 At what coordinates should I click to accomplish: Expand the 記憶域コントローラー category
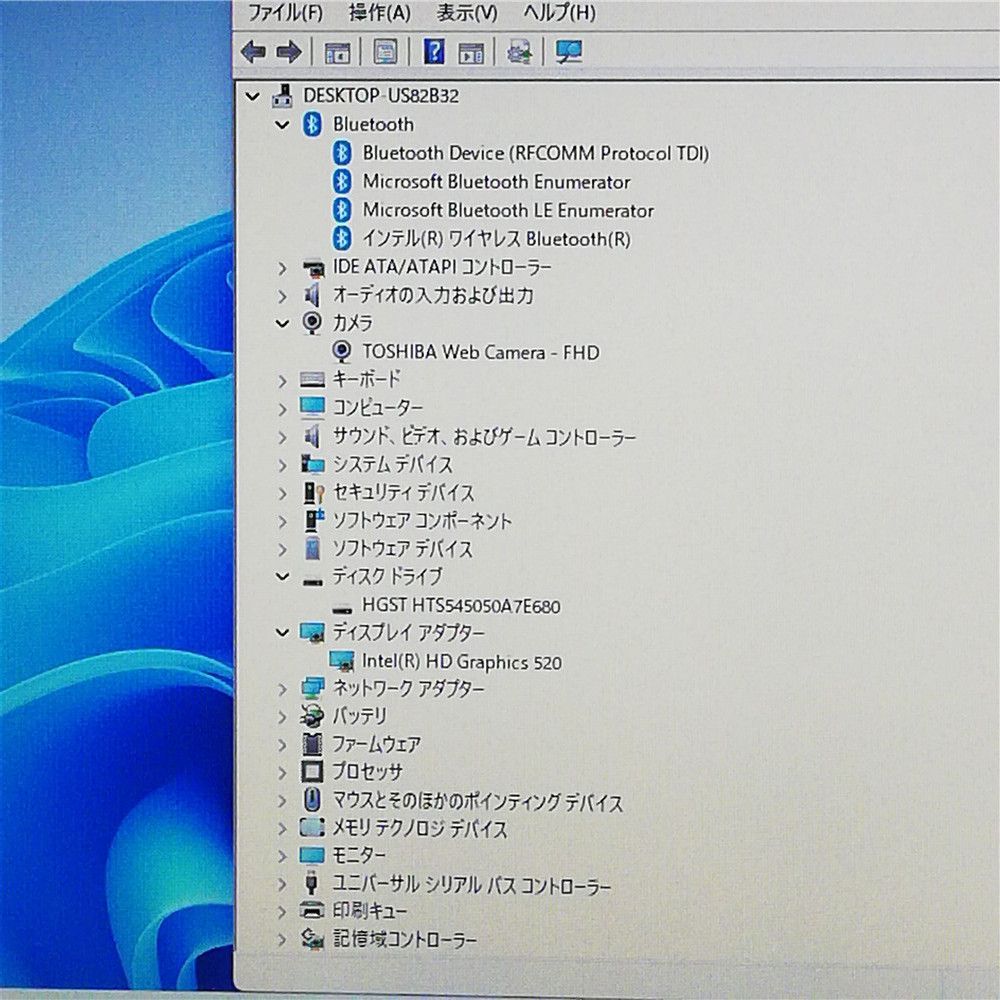pyautogui.click(x=282, y=939)
